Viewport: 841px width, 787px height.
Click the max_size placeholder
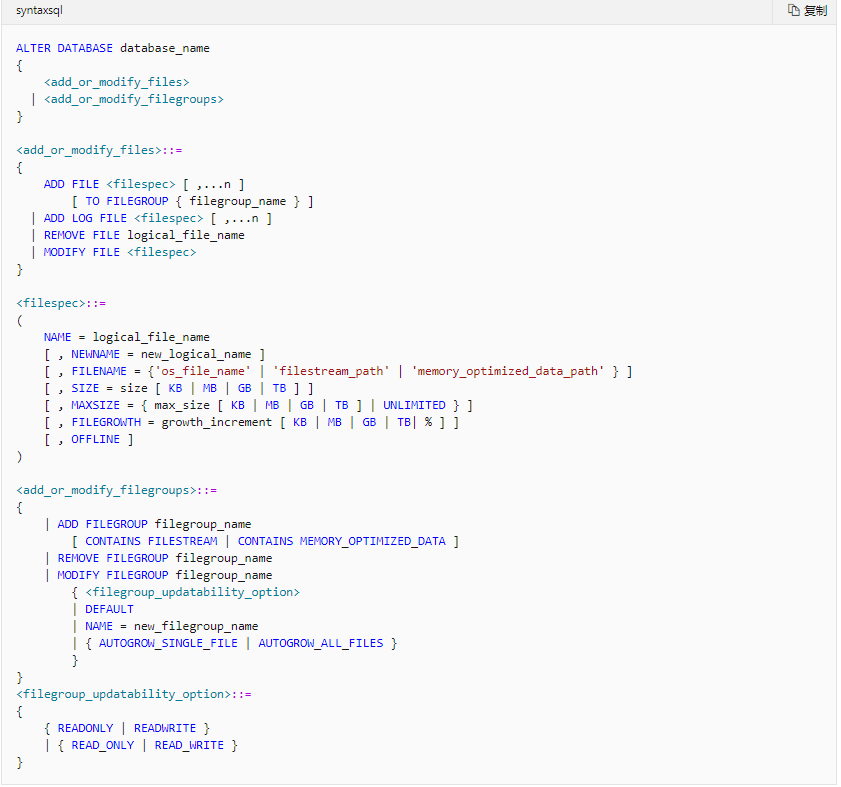click(182, 406)
